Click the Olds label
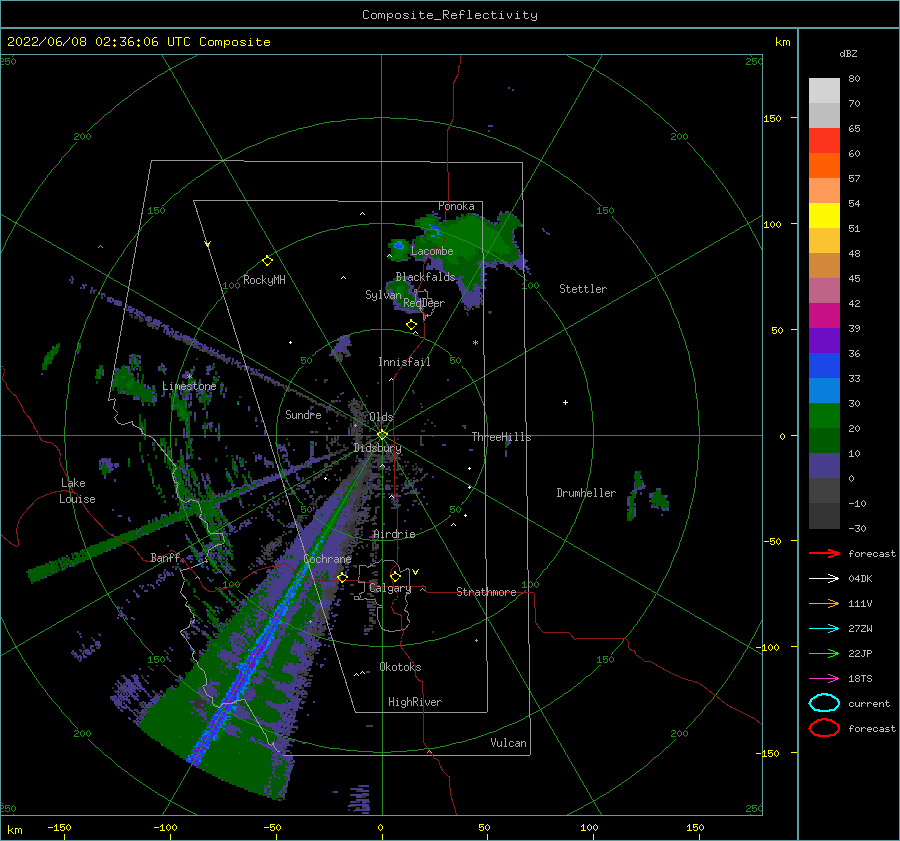 click(x=381, y=417)
